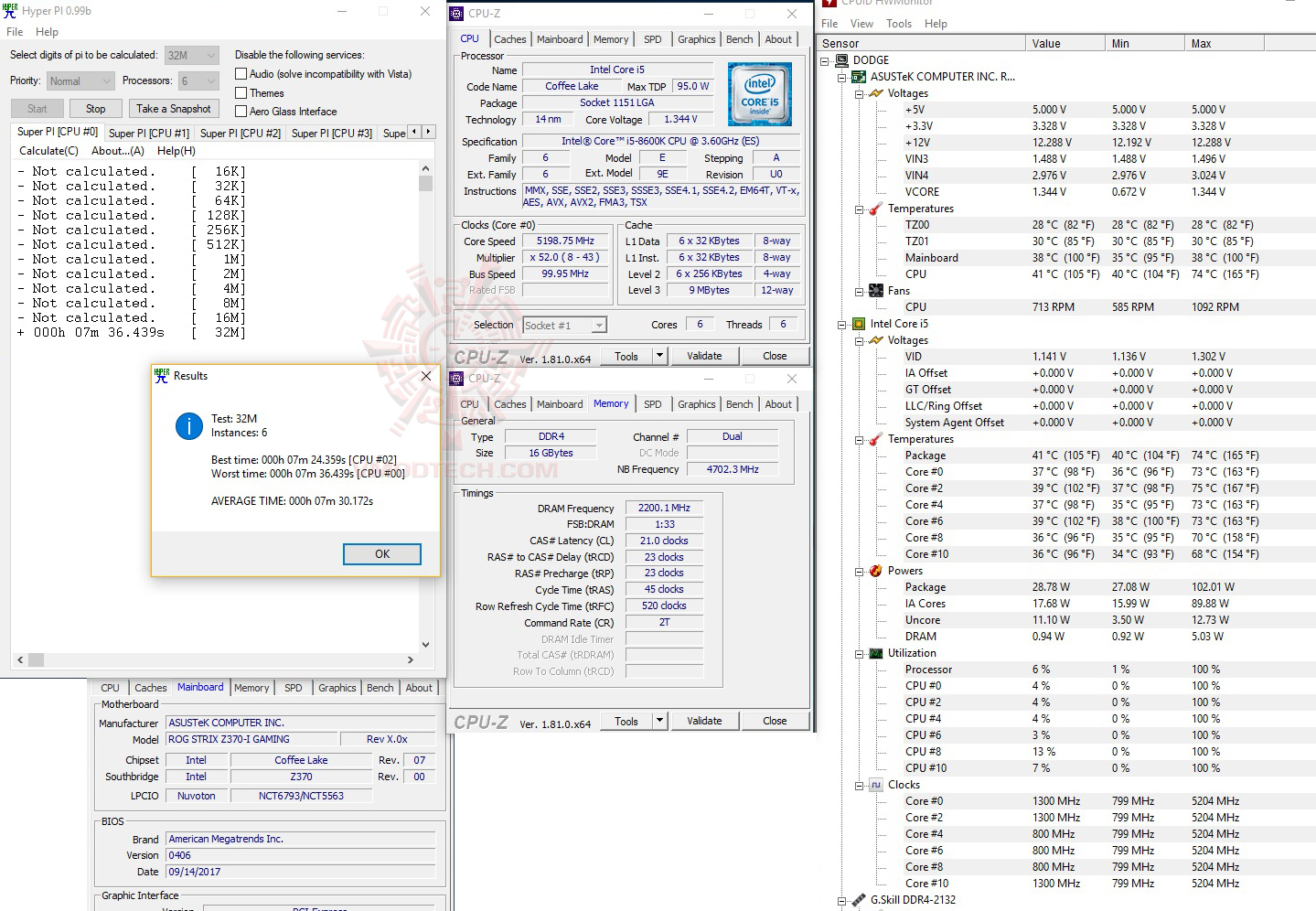
Task: Click the scroll-up arrow of Super PI output
Action: point(425,169)
